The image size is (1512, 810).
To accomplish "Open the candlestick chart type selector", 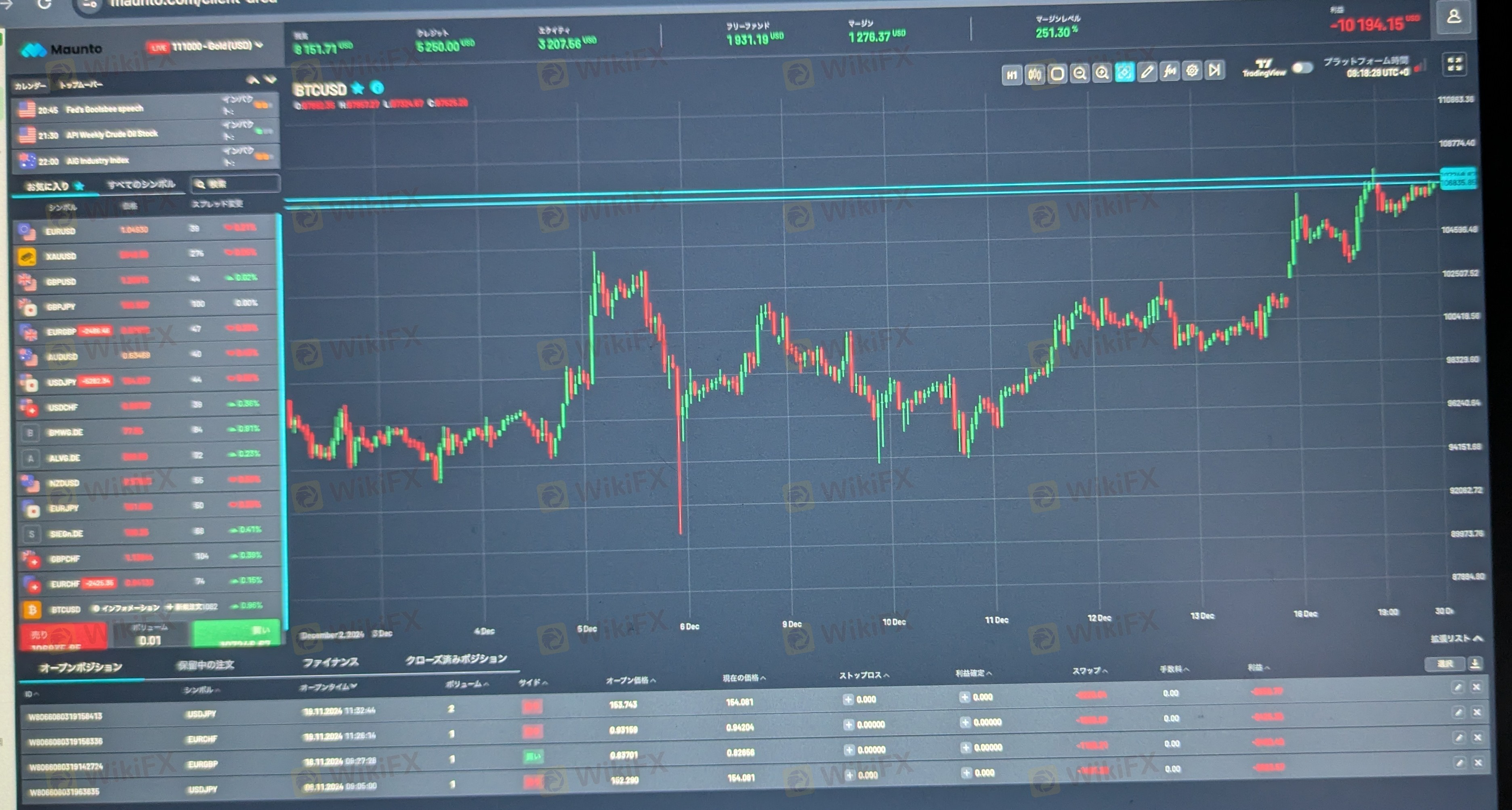I will click(1035, 75).
